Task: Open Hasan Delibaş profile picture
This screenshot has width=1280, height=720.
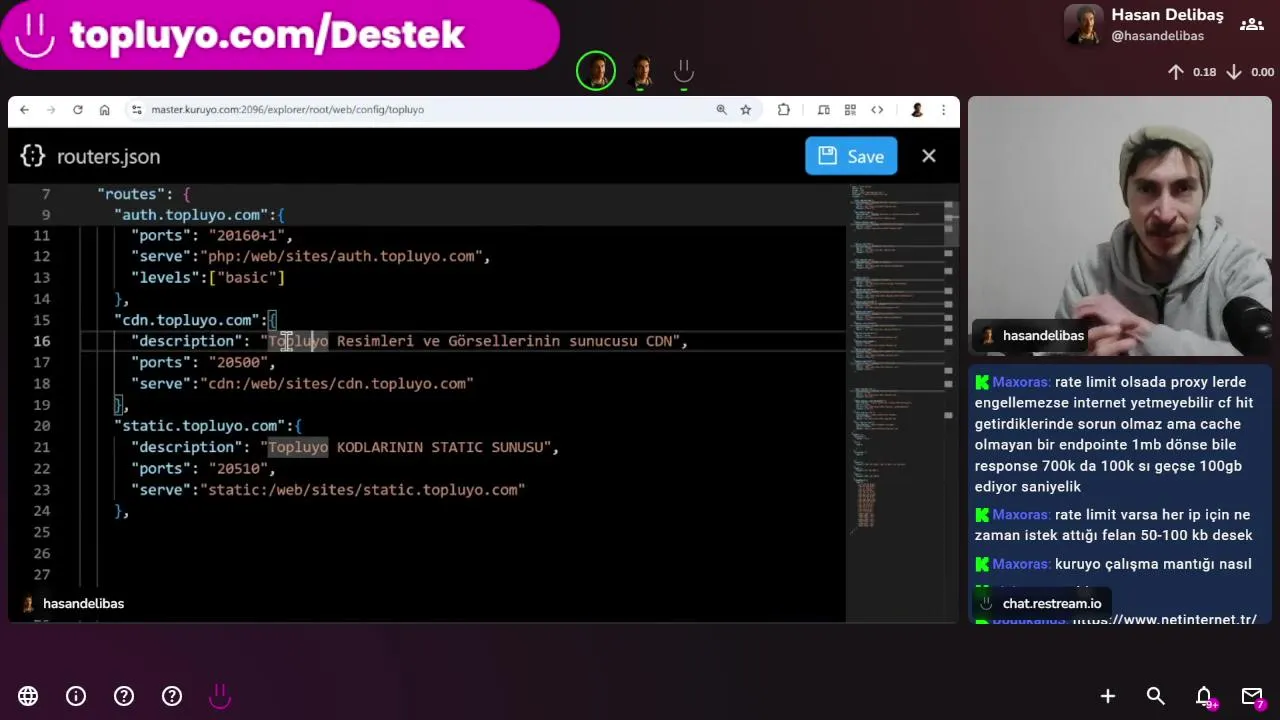Action: [1084, 25]
